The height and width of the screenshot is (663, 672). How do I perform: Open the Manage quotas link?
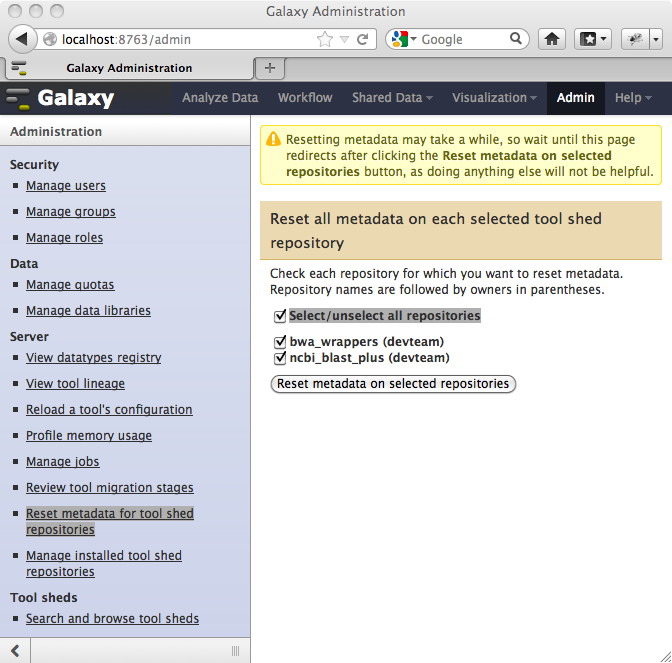tap(70, 285)
